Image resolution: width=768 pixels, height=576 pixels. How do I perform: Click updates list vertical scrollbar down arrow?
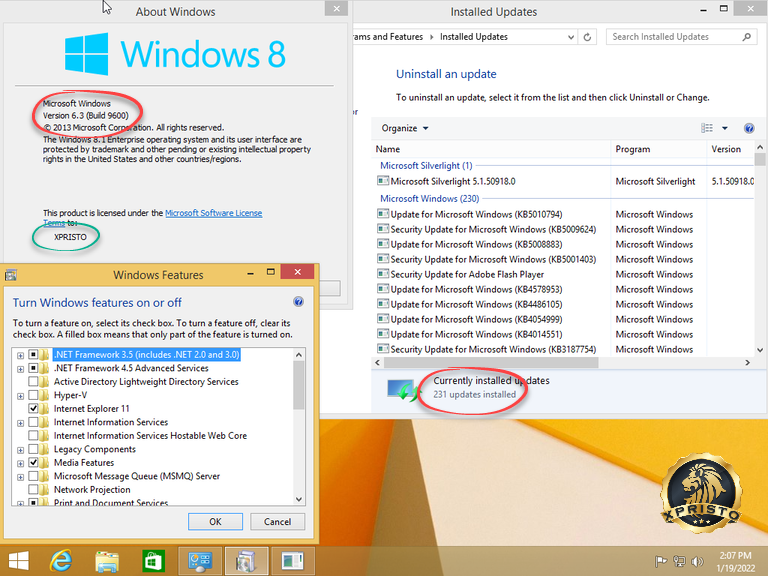pyautogui.click(x=760, y=350)
